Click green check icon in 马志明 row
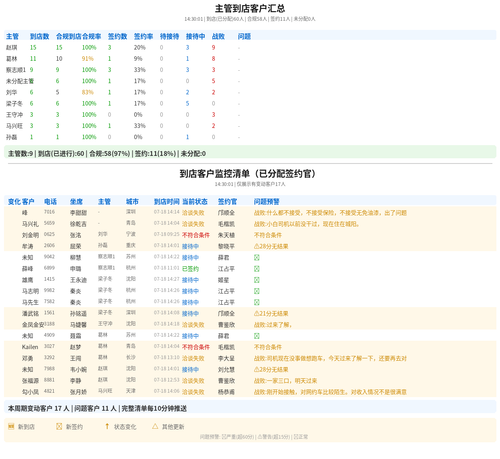This screenshot has height=459, width=500. [257, 291]
